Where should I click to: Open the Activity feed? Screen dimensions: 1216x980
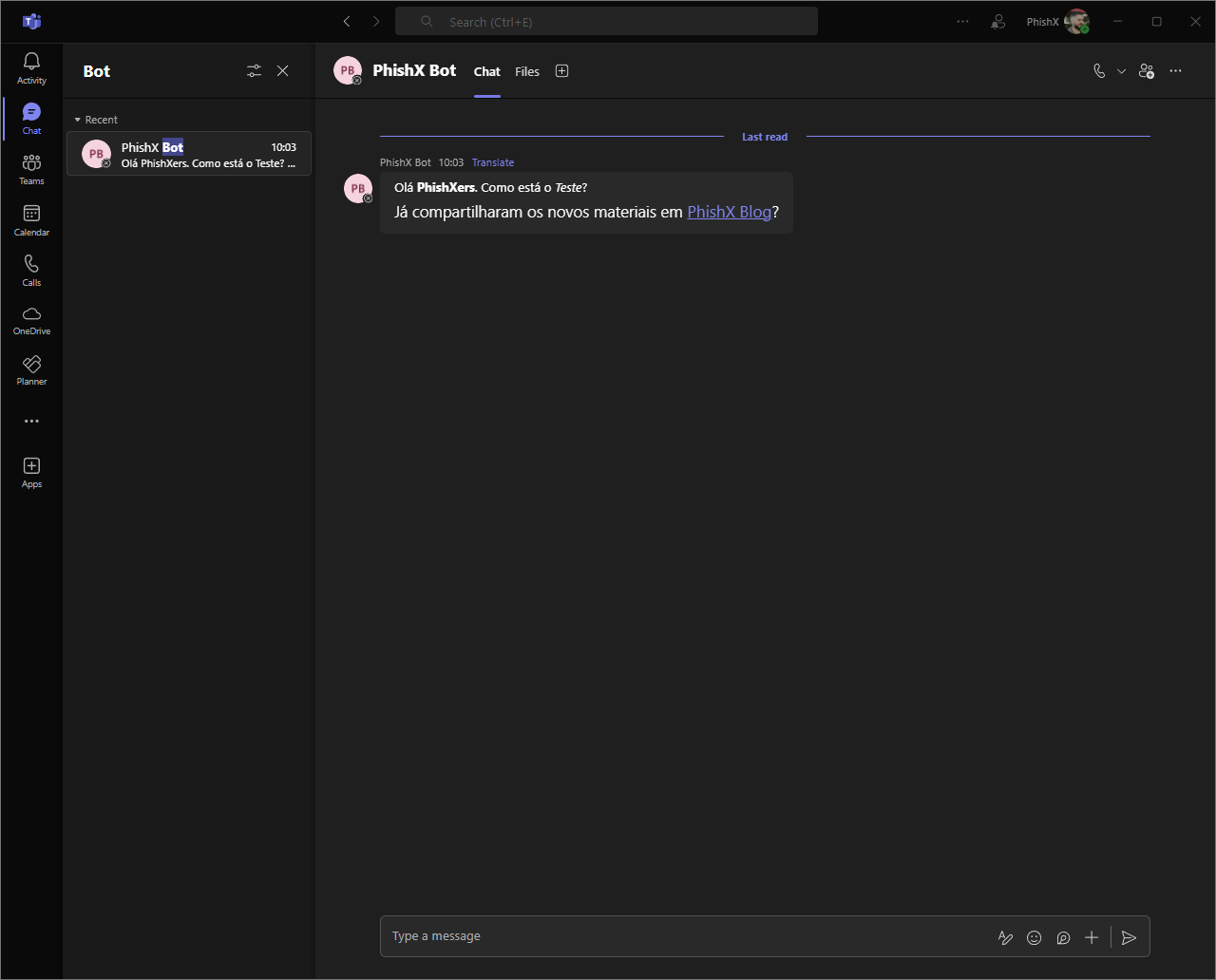31,68
